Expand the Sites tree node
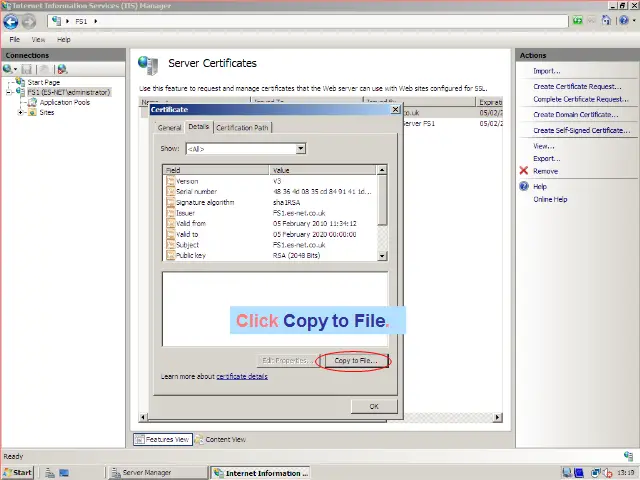The image size is (640, 480). (21, 112)
